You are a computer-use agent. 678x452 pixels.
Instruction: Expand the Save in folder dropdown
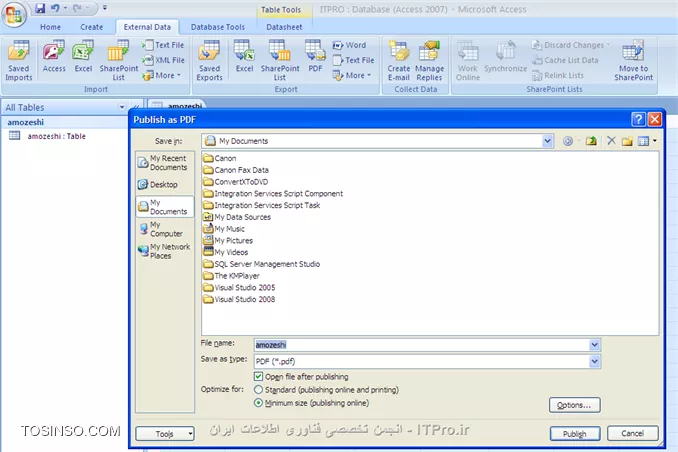547,141
